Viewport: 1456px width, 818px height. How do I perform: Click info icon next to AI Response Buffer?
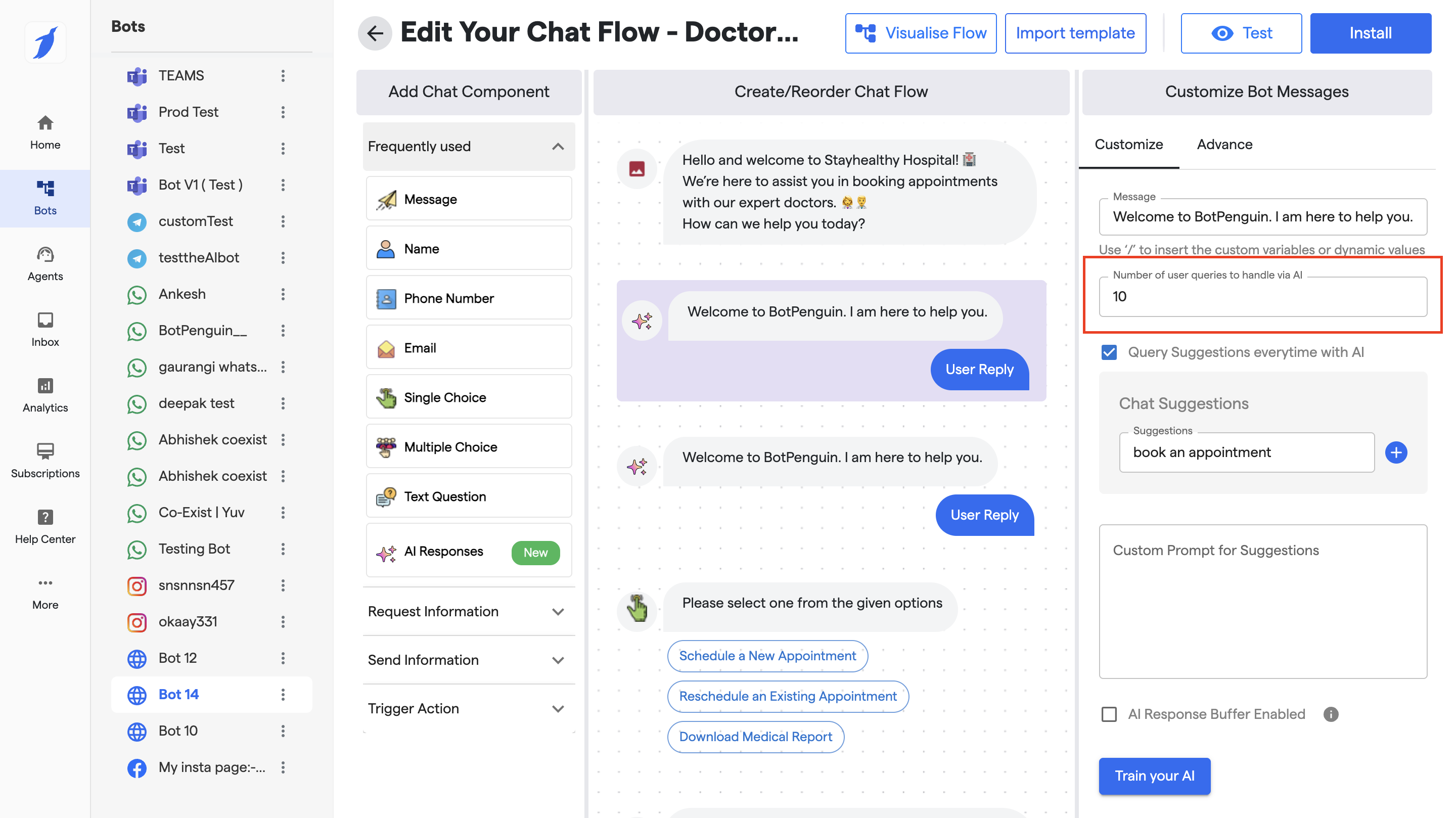(1331, 714)
